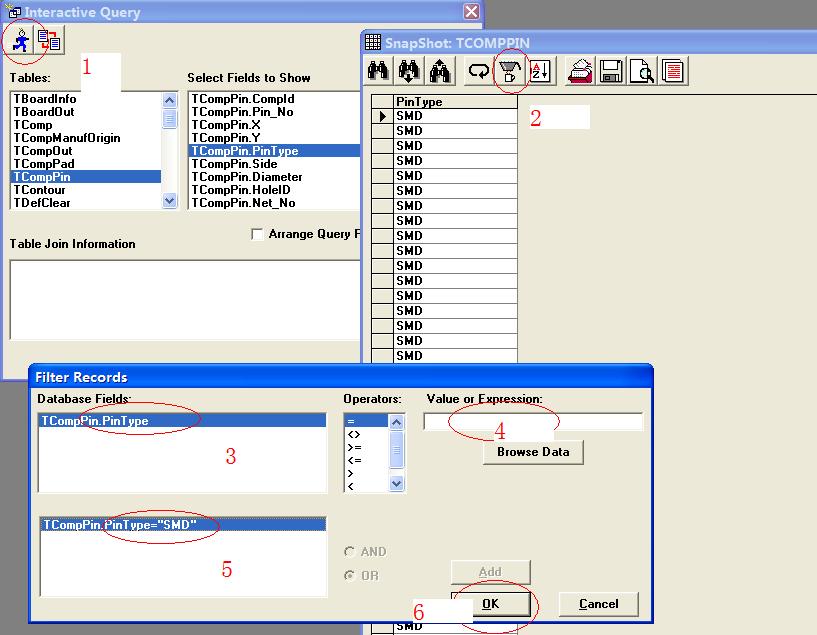Image resolution: width=817 pixels, height=635 pixels.
Task: Click Cancel in Filter Records dialog
Action: click(599, 604)
